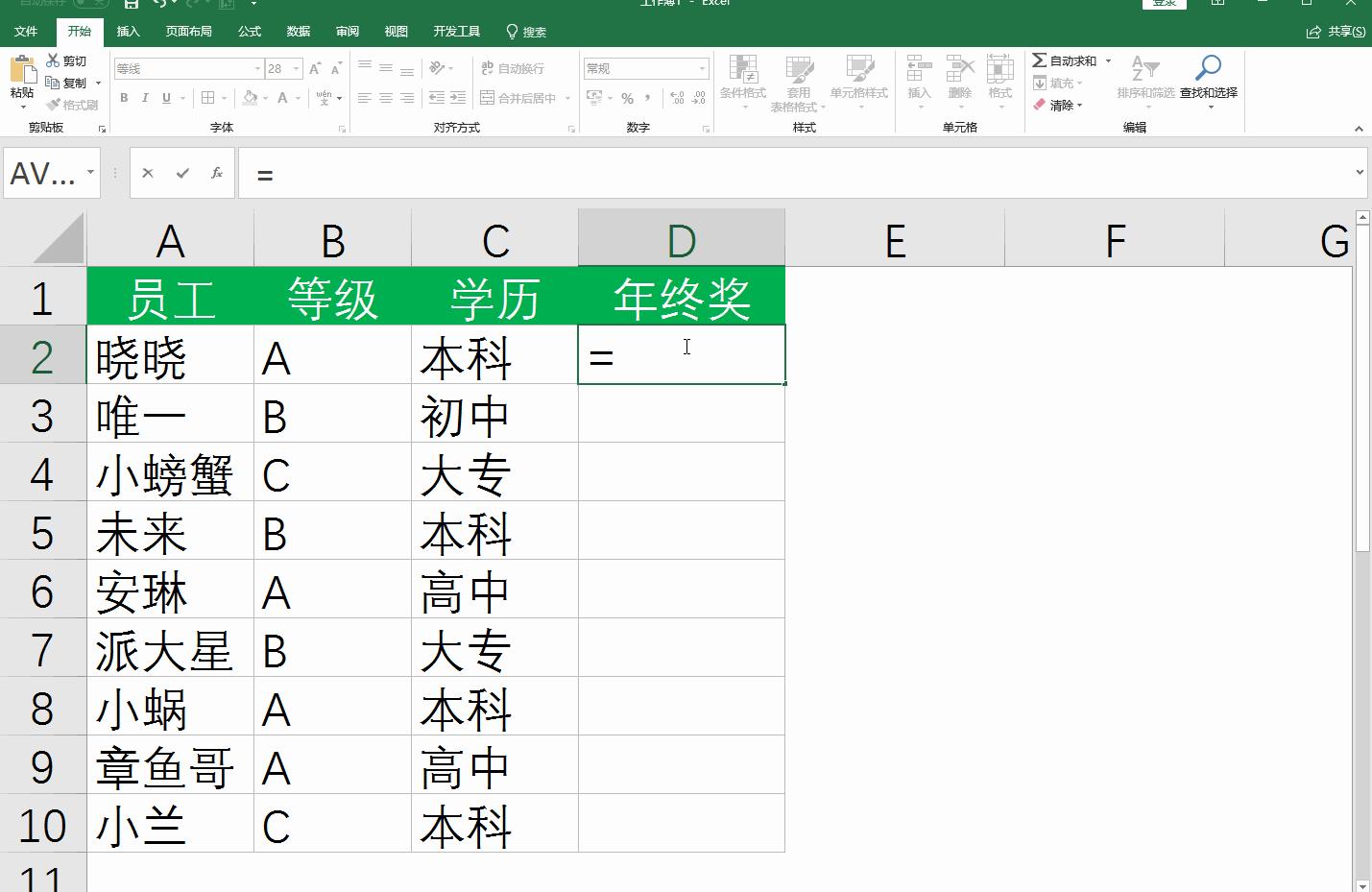Apply percentage style to the cell
1372x892 pixels.
point(629,97)
